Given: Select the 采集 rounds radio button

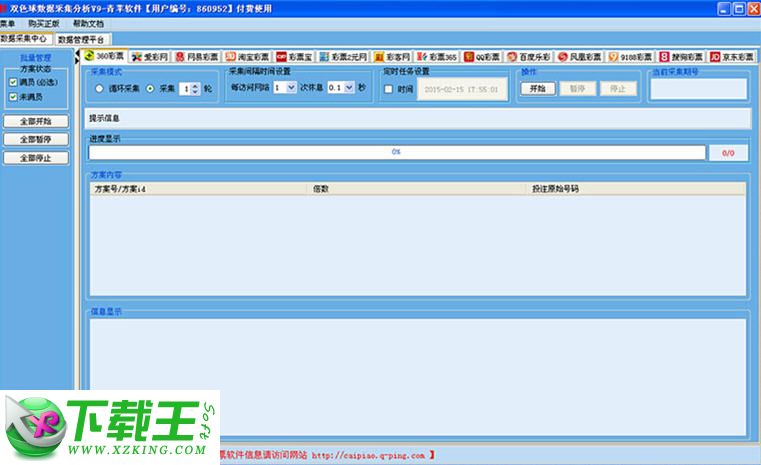Looking at the screenshot, I should click(x=150, y=88).
